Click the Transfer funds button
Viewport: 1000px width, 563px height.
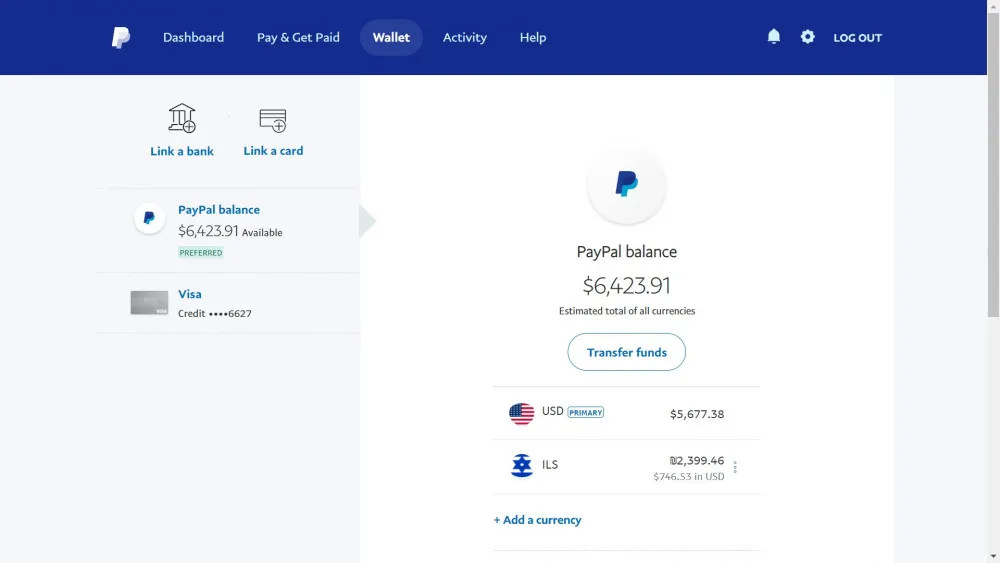pyautogui.click(x=626, y=352)
